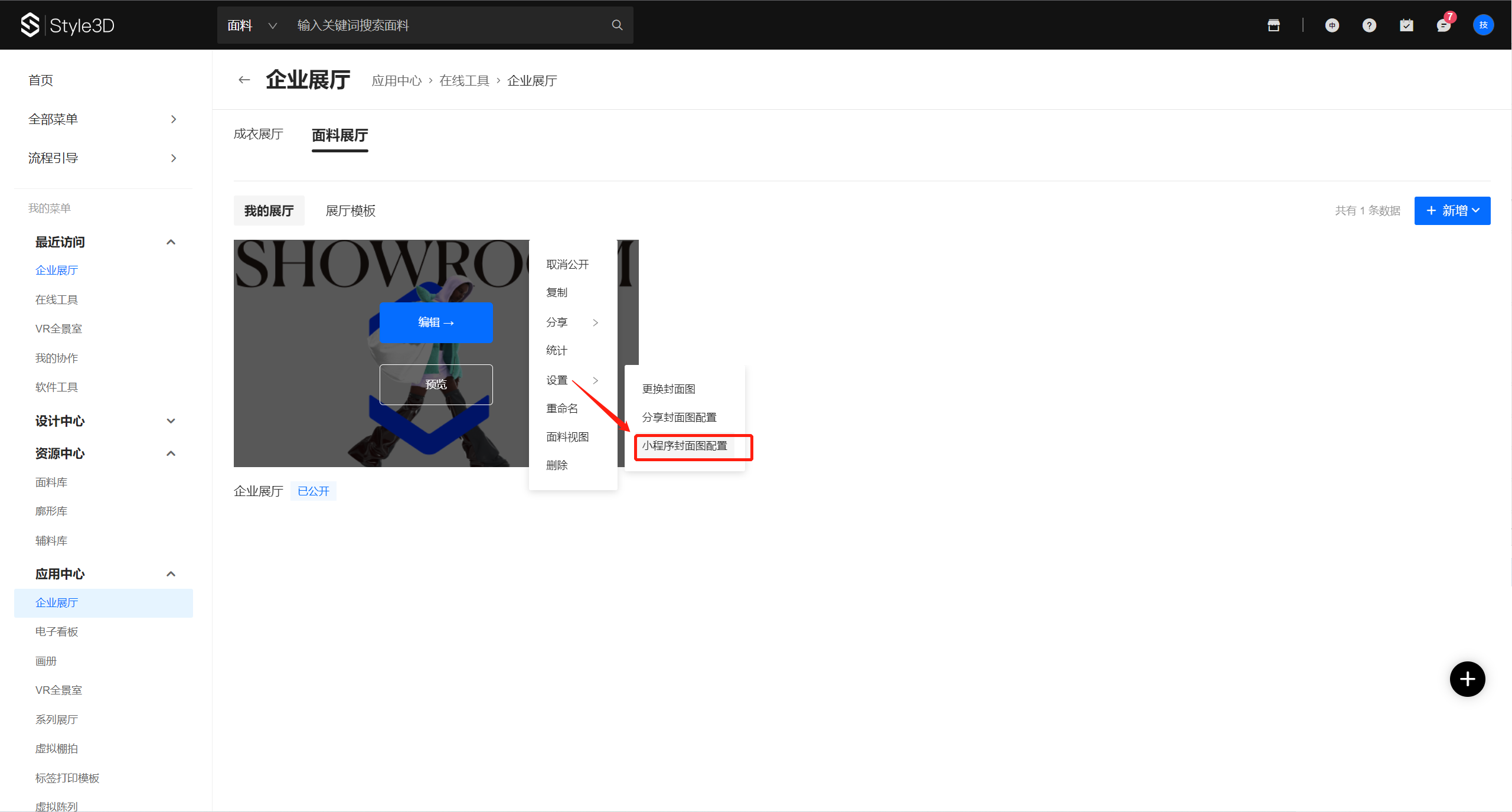Image resolution: width=1512 pixels, height=812 pixels.
Task: Open messages with notification badge
Action: point(1444,25)
